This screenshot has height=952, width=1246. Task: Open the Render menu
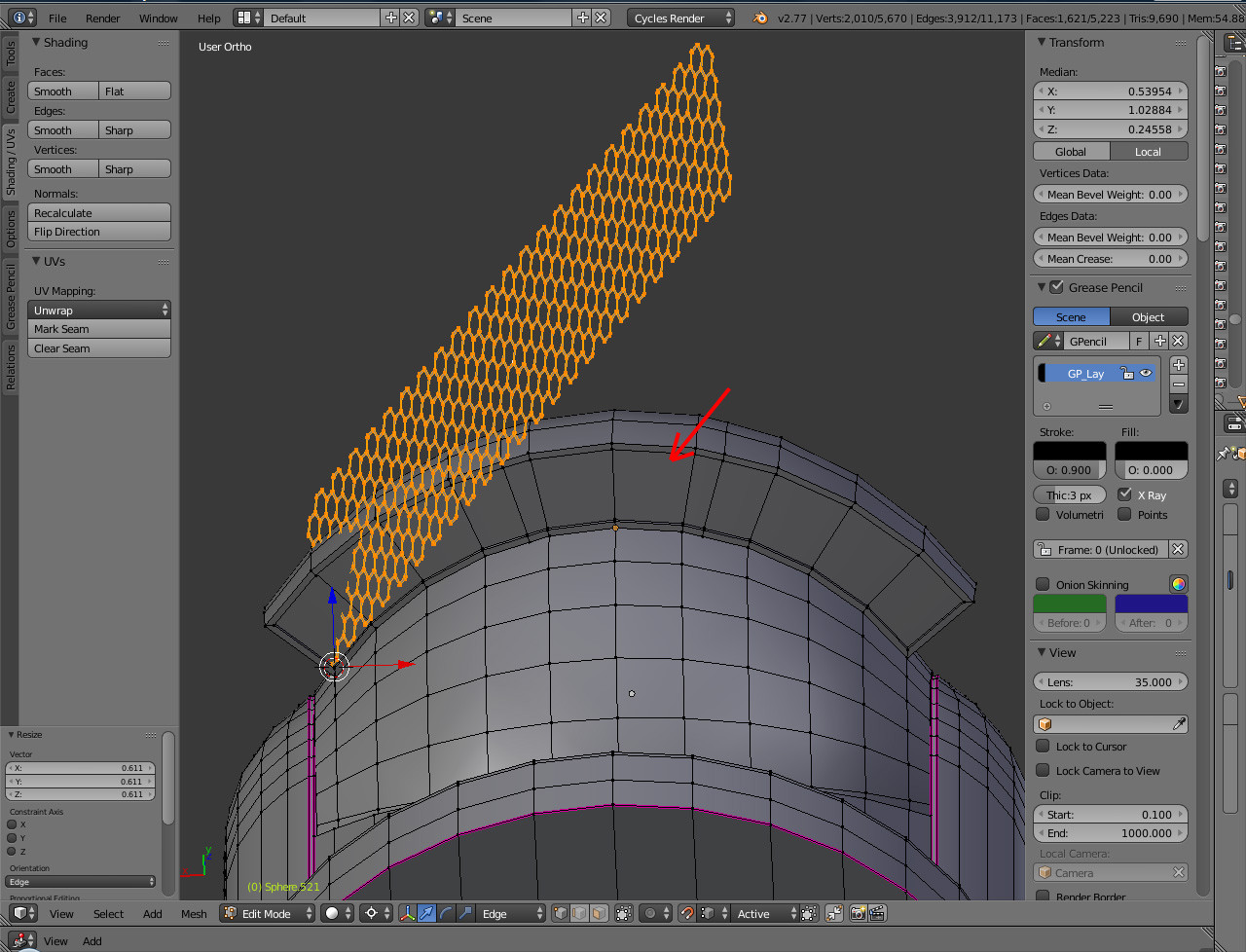102,18
